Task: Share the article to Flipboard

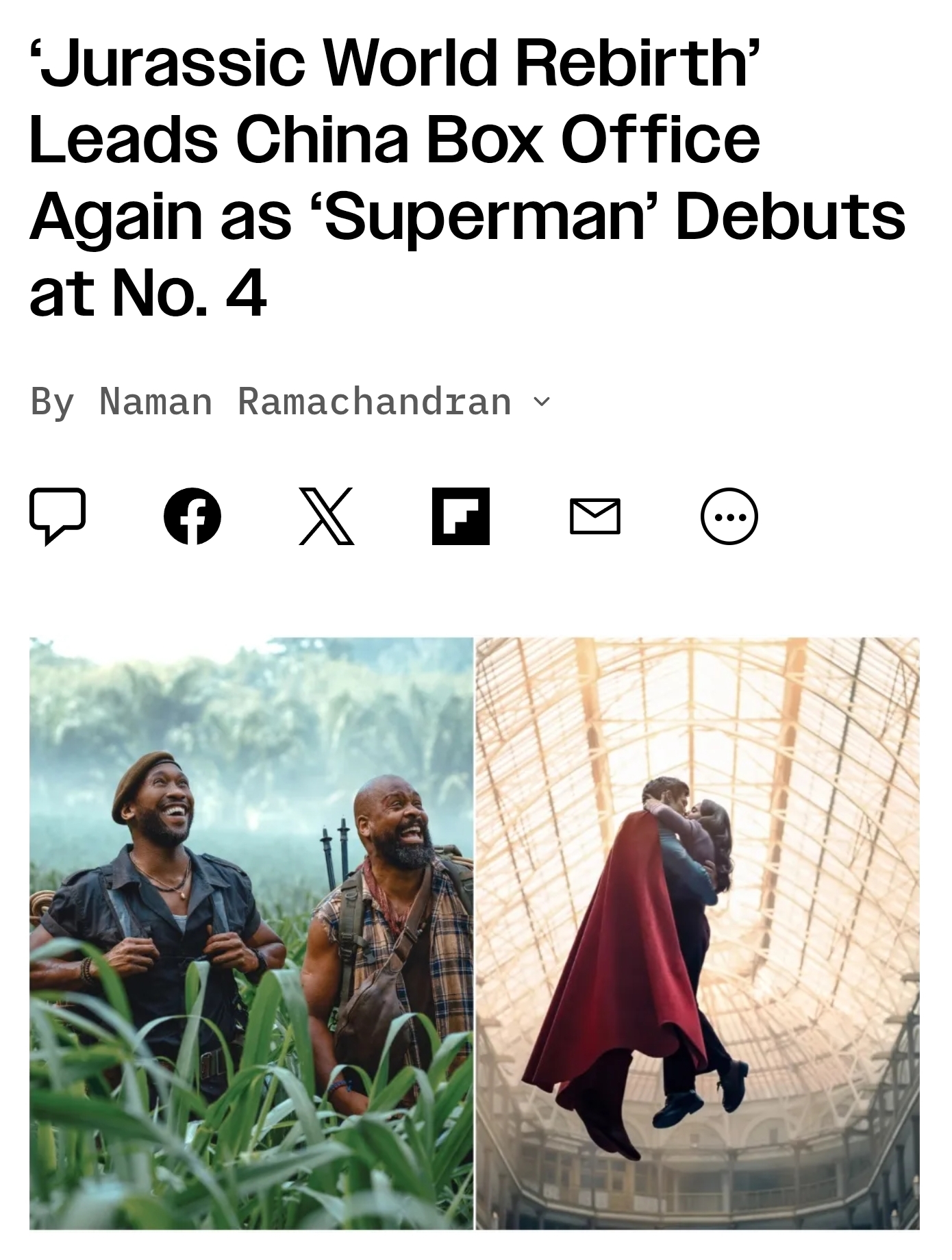Action: click(x=461, y=516)
